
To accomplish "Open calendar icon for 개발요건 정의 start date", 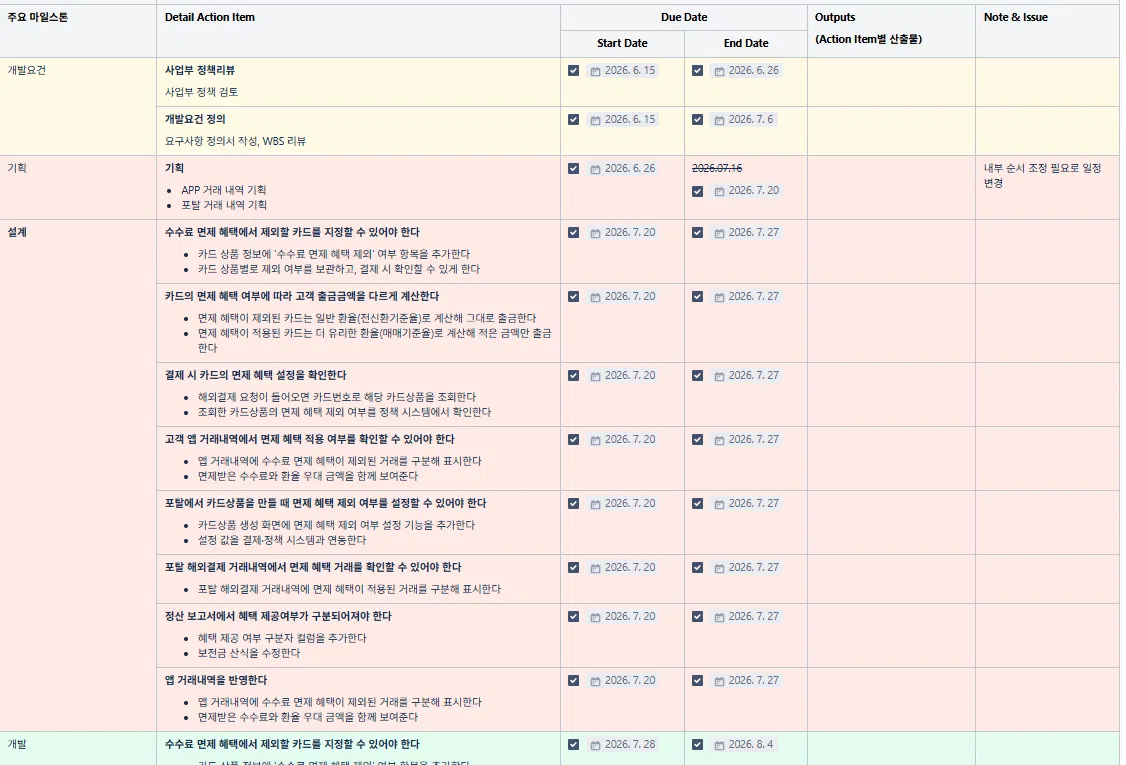I will coord(595,120).
